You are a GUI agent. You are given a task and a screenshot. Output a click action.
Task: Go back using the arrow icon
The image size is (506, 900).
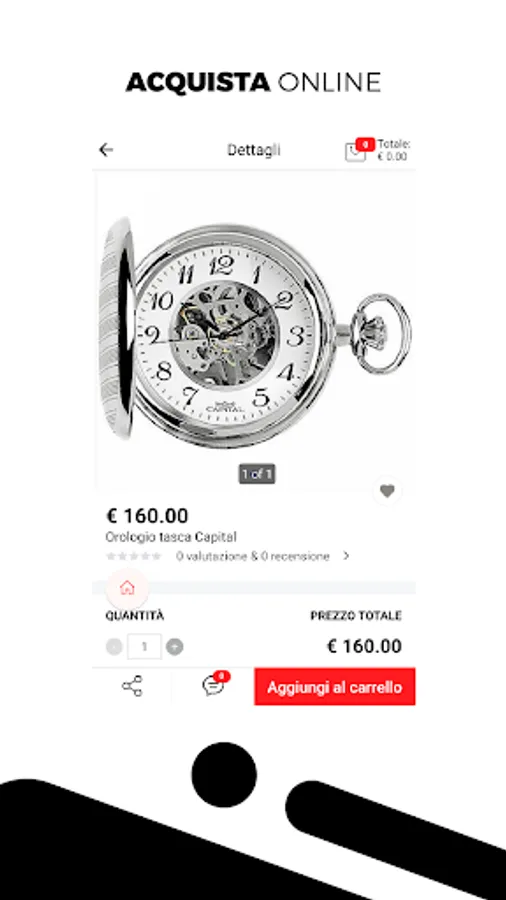(x=106, y=150)
